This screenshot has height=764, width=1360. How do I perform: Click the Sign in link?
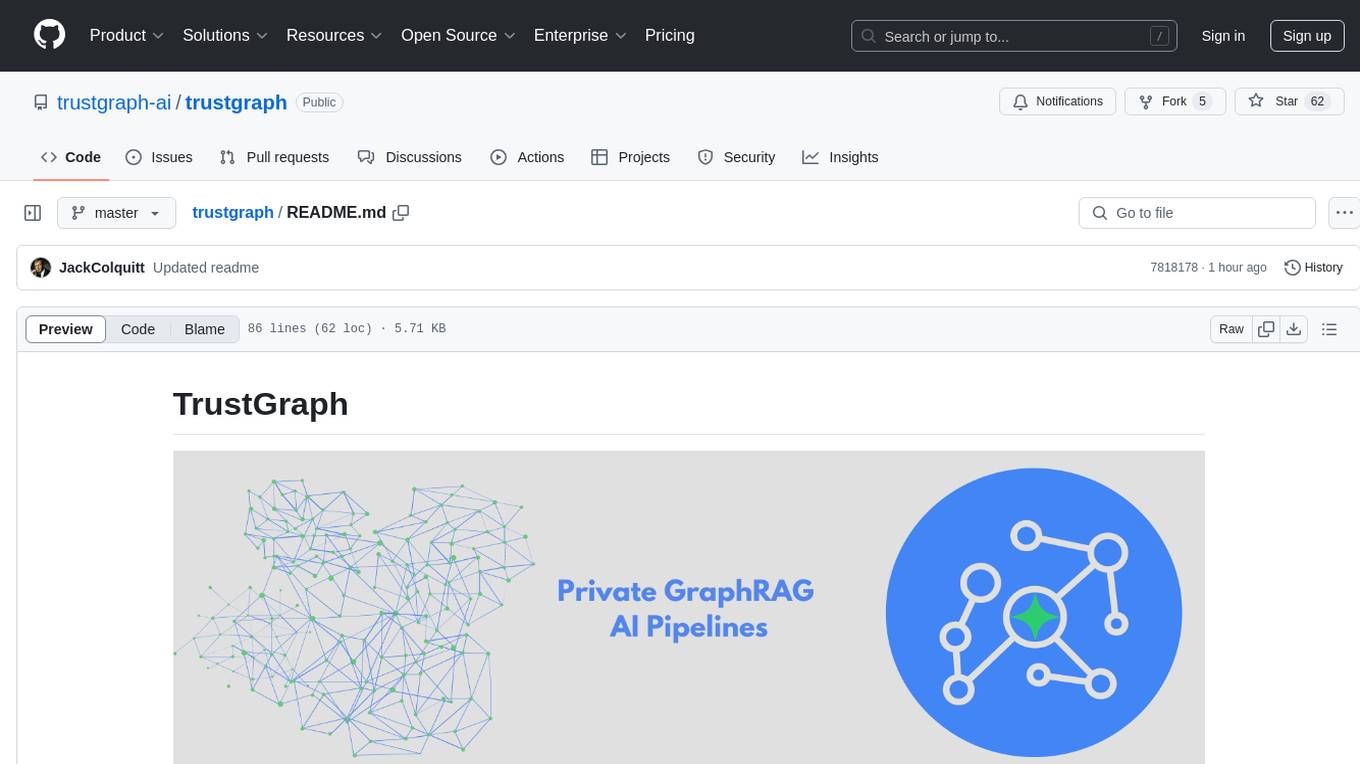1223,36
